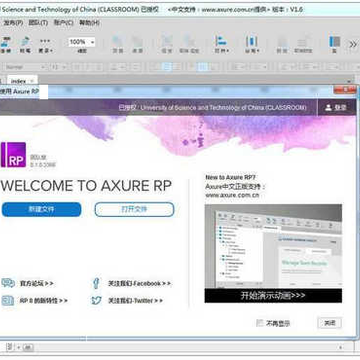The image size is (360, 360).
Task: Open the 更多 tools dropdown
Action: tap(46, 45)
